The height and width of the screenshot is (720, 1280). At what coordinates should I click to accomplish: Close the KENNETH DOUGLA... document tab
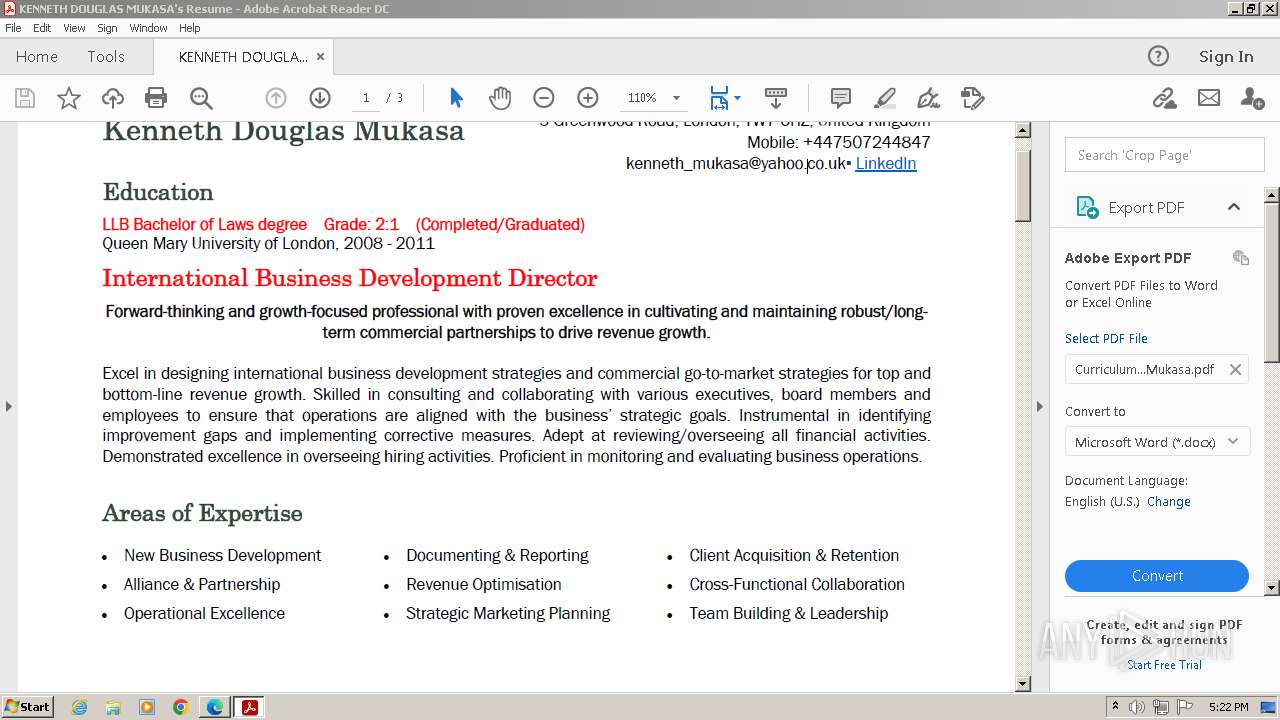[x=320, y=57]
